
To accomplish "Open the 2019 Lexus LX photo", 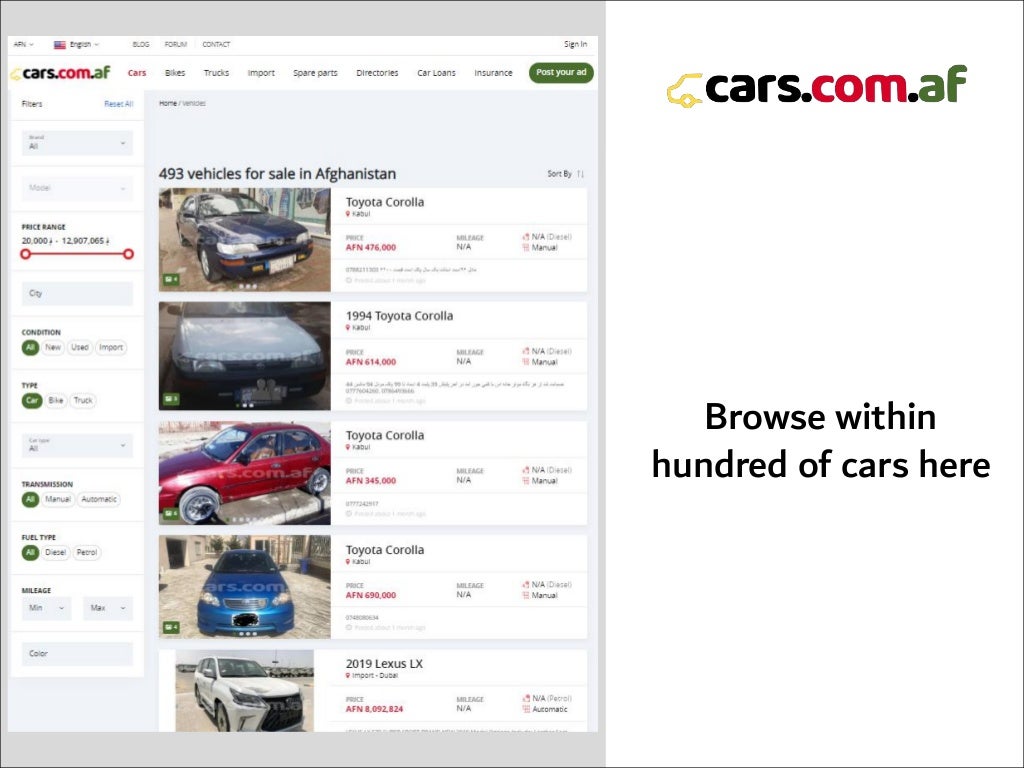I will click(244, 691).
